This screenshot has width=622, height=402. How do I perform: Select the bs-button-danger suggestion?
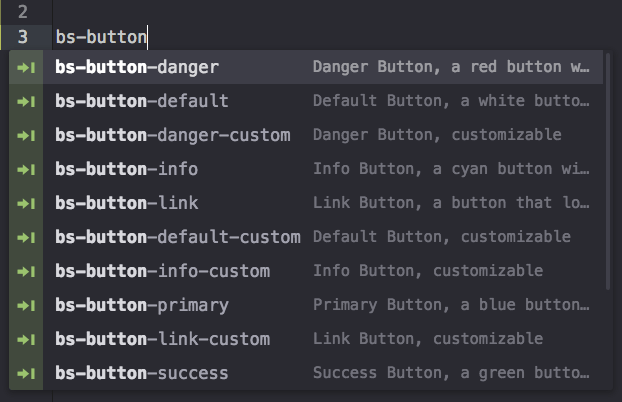click(306, 67)
